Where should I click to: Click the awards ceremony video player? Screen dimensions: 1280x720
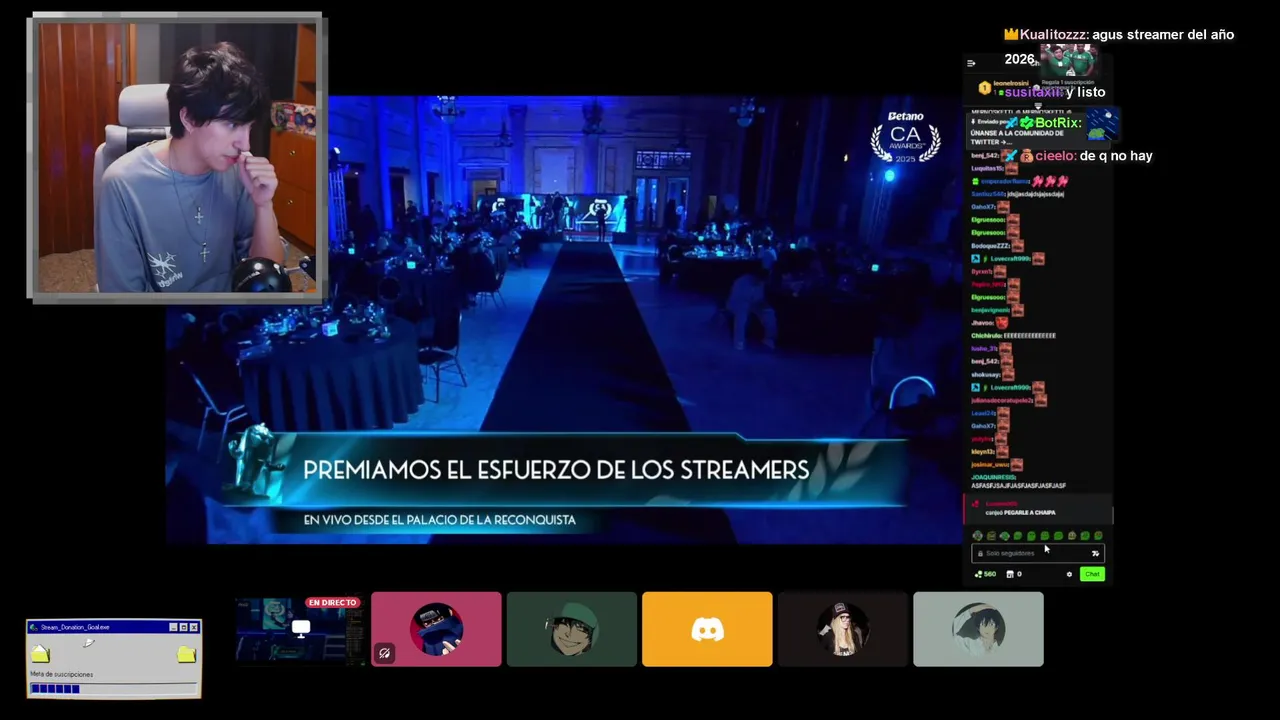[565, 320]
